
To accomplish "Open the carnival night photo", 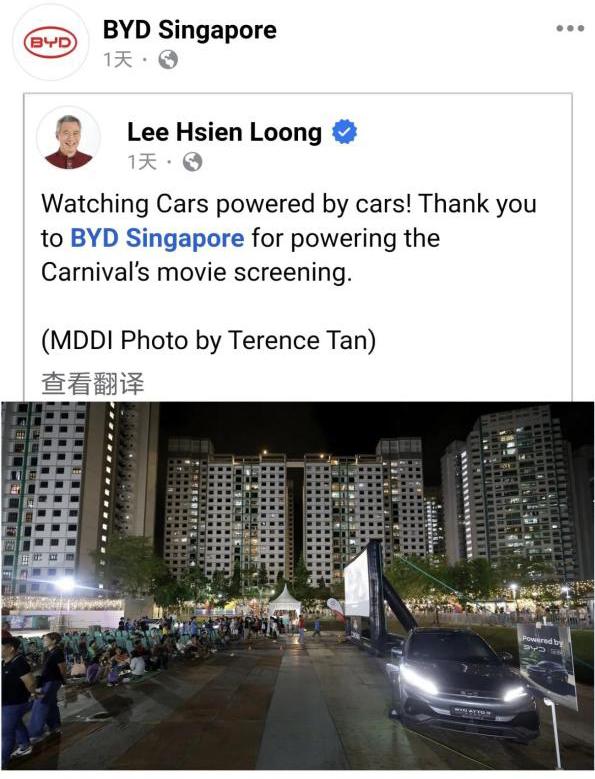I will pos(298,586).
